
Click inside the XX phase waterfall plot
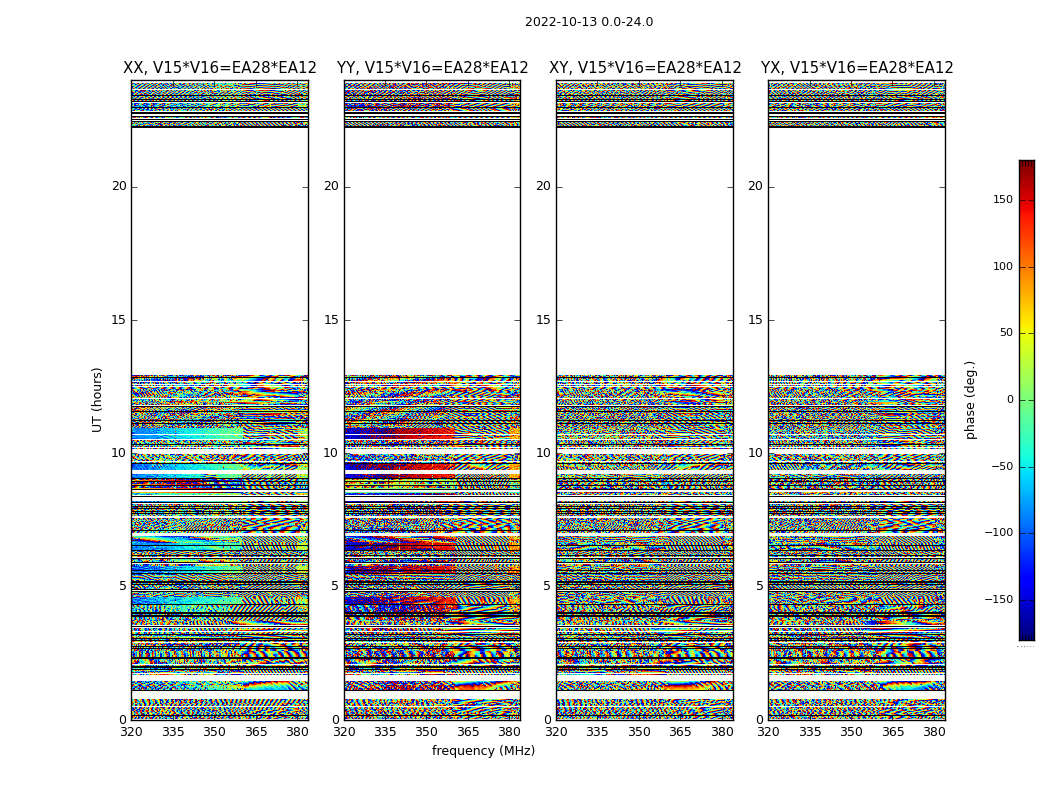220,400
